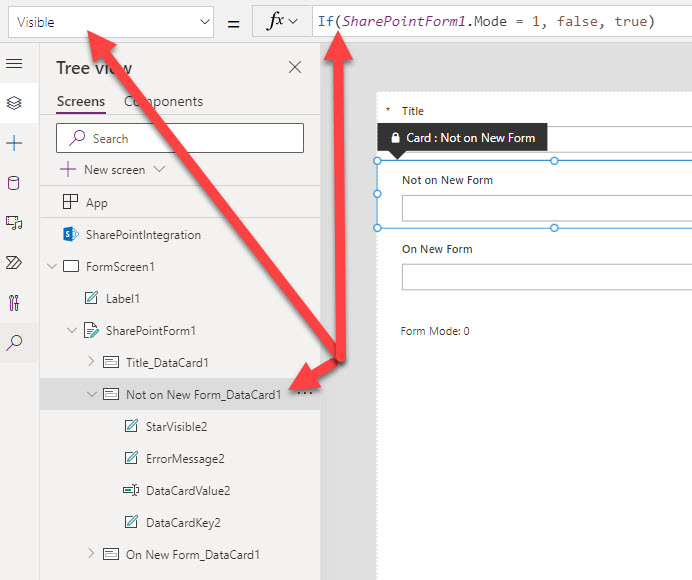Screen dimensions: 692x580
Task: Open Advanced tools icon in sidebar
Action: [x=14, y=303]
